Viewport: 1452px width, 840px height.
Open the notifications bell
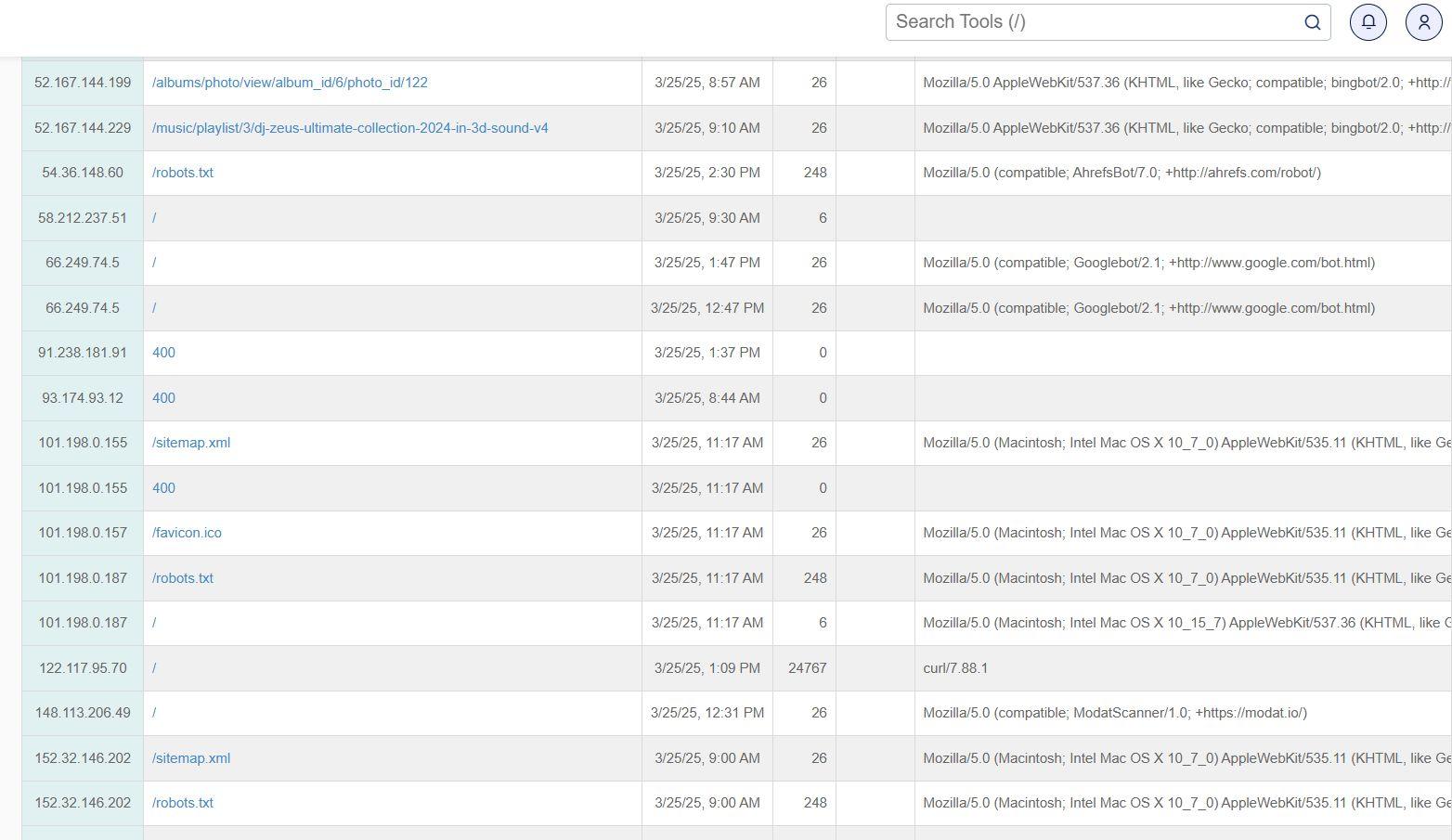pyautogui.click(x=1368, y=22)
